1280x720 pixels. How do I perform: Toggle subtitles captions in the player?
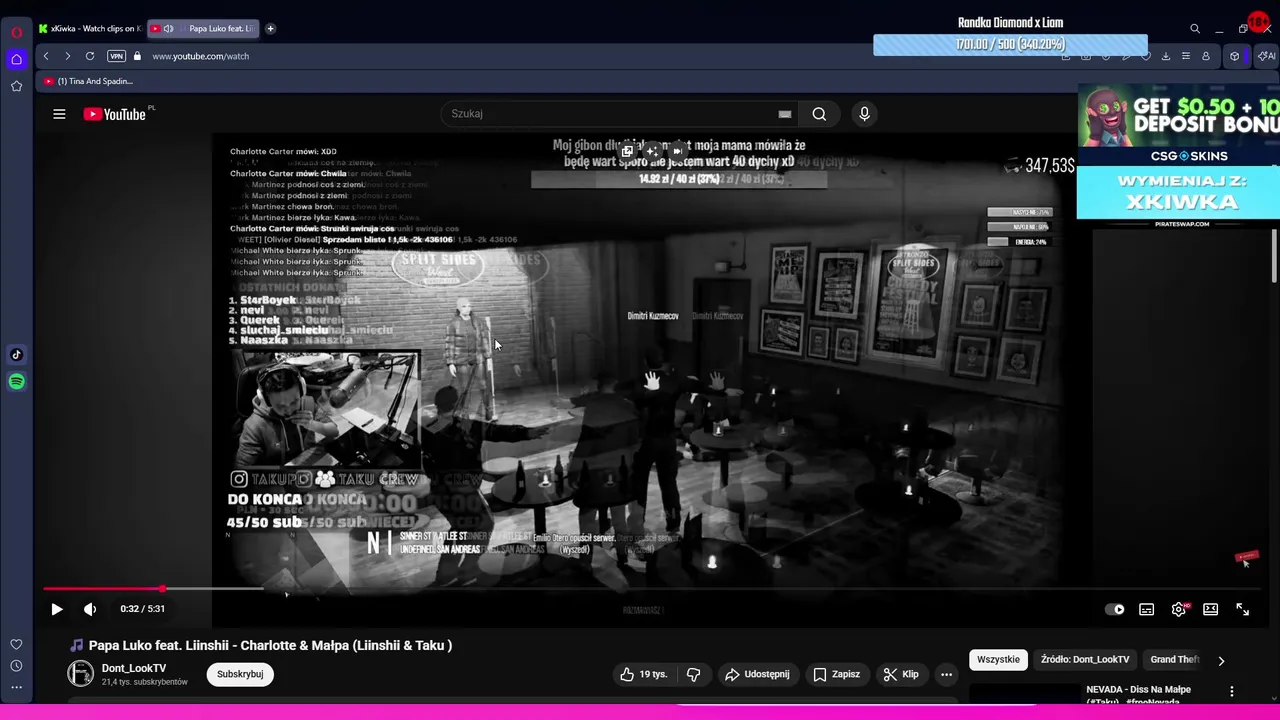[x=1147, y=609]
